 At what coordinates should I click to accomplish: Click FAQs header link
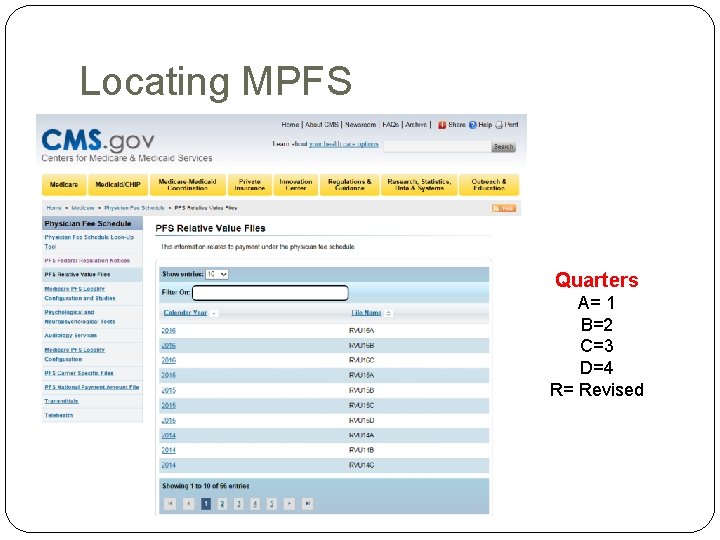(x=390, y=124)
